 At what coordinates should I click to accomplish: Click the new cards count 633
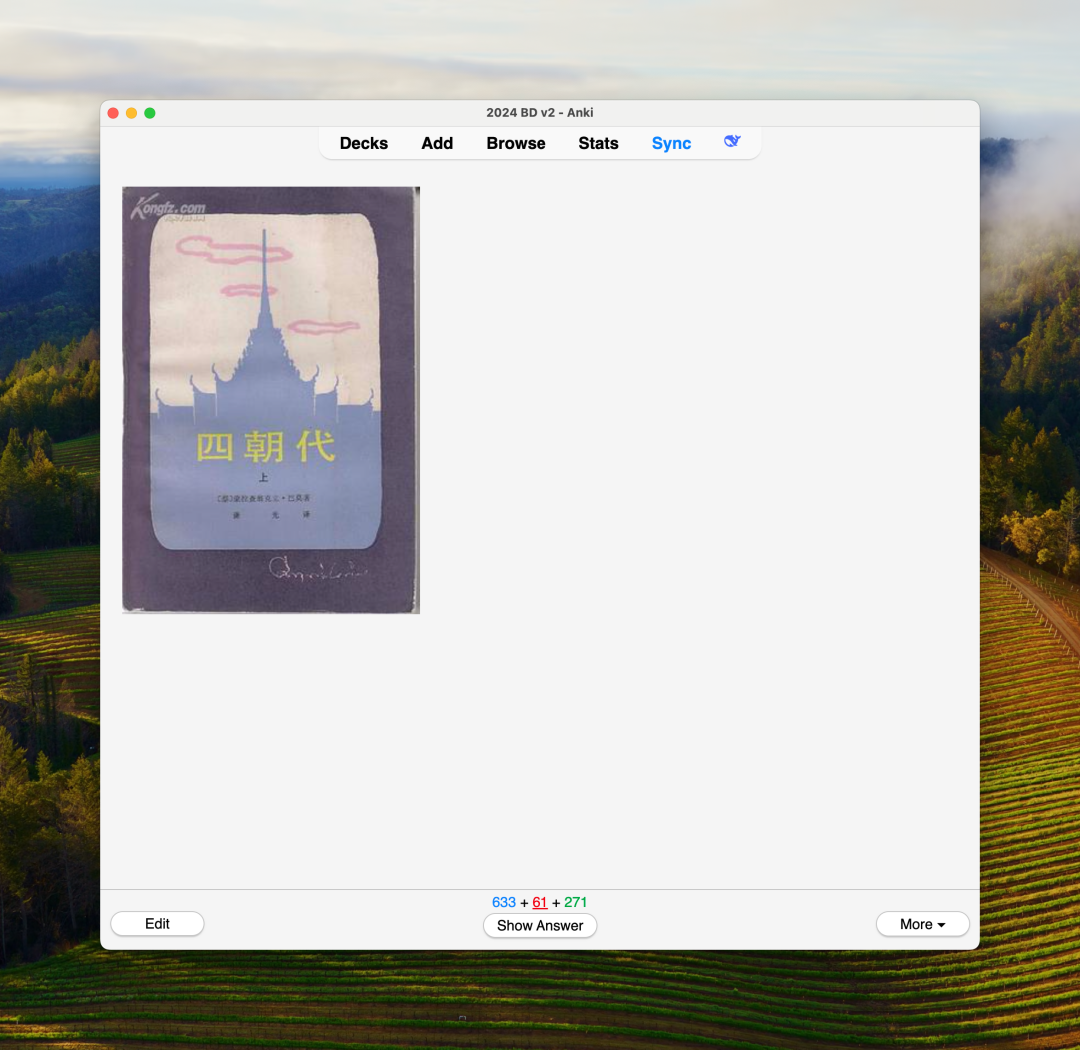(x=503, y=903)
